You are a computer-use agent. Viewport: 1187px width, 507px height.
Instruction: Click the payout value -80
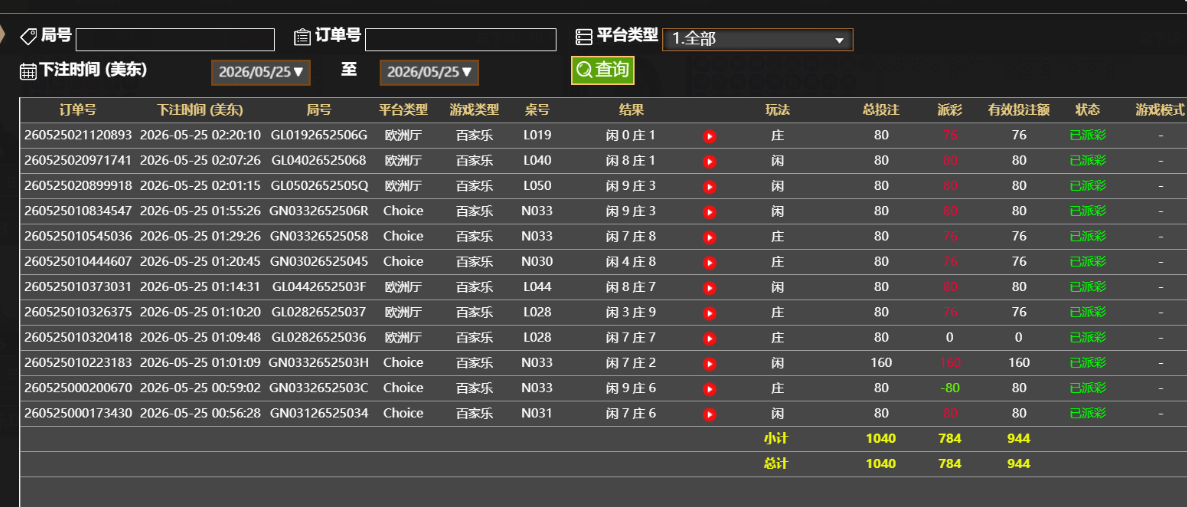[x=949, y=387]
